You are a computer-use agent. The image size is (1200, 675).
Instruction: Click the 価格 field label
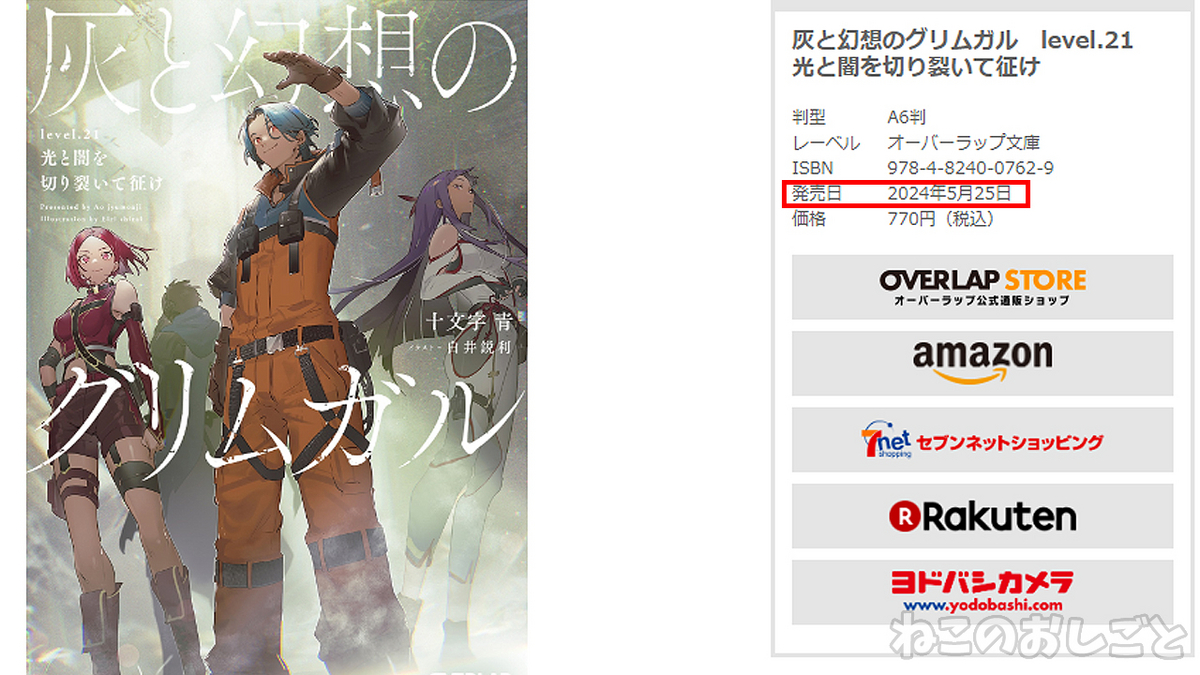tap(809, 219)
